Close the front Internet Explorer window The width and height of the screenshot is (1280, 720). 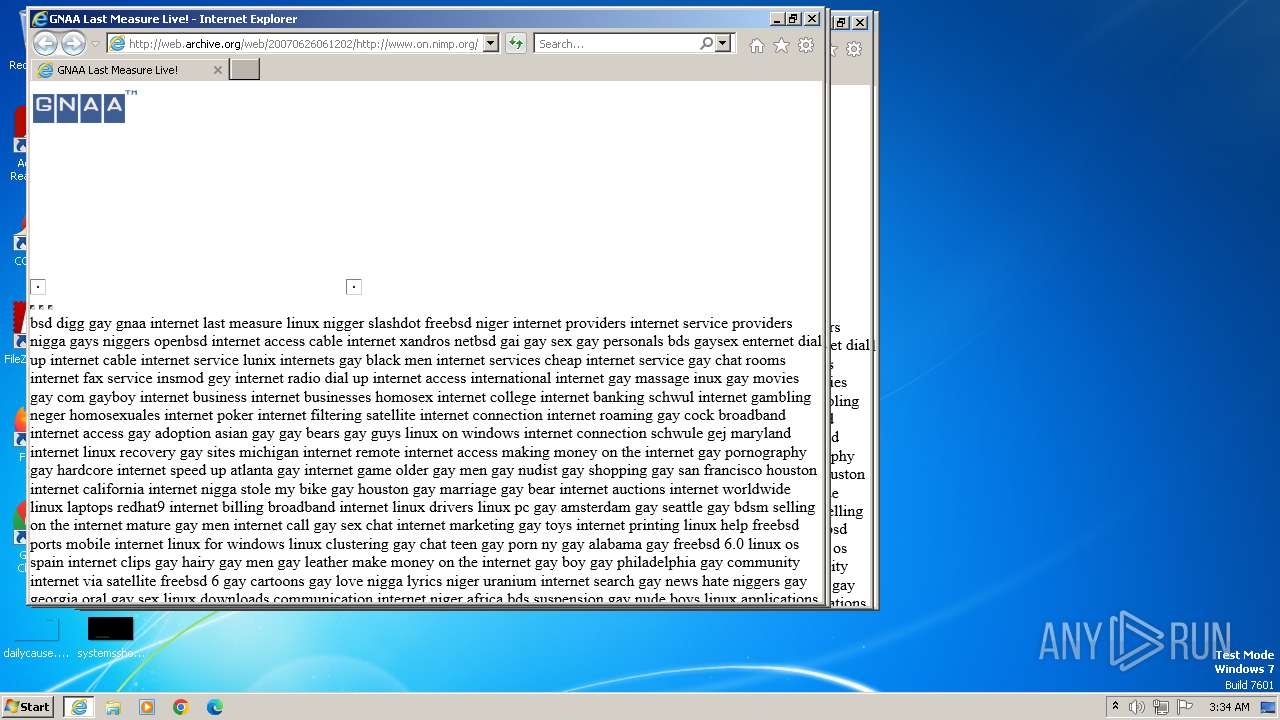(x=812, y=19)
